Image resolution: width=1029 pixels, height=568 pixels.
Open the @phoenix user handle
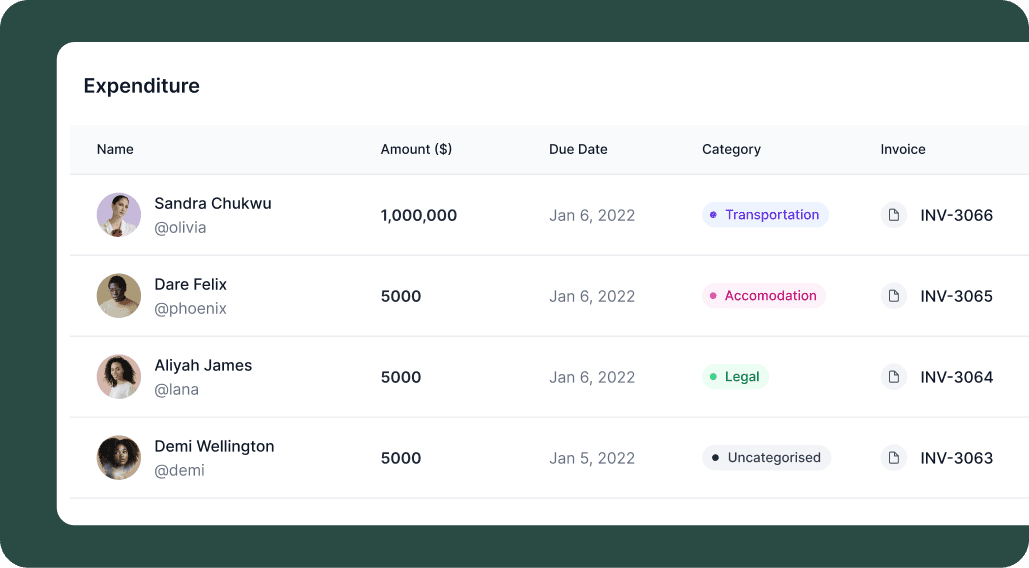[x=190, y=308]
